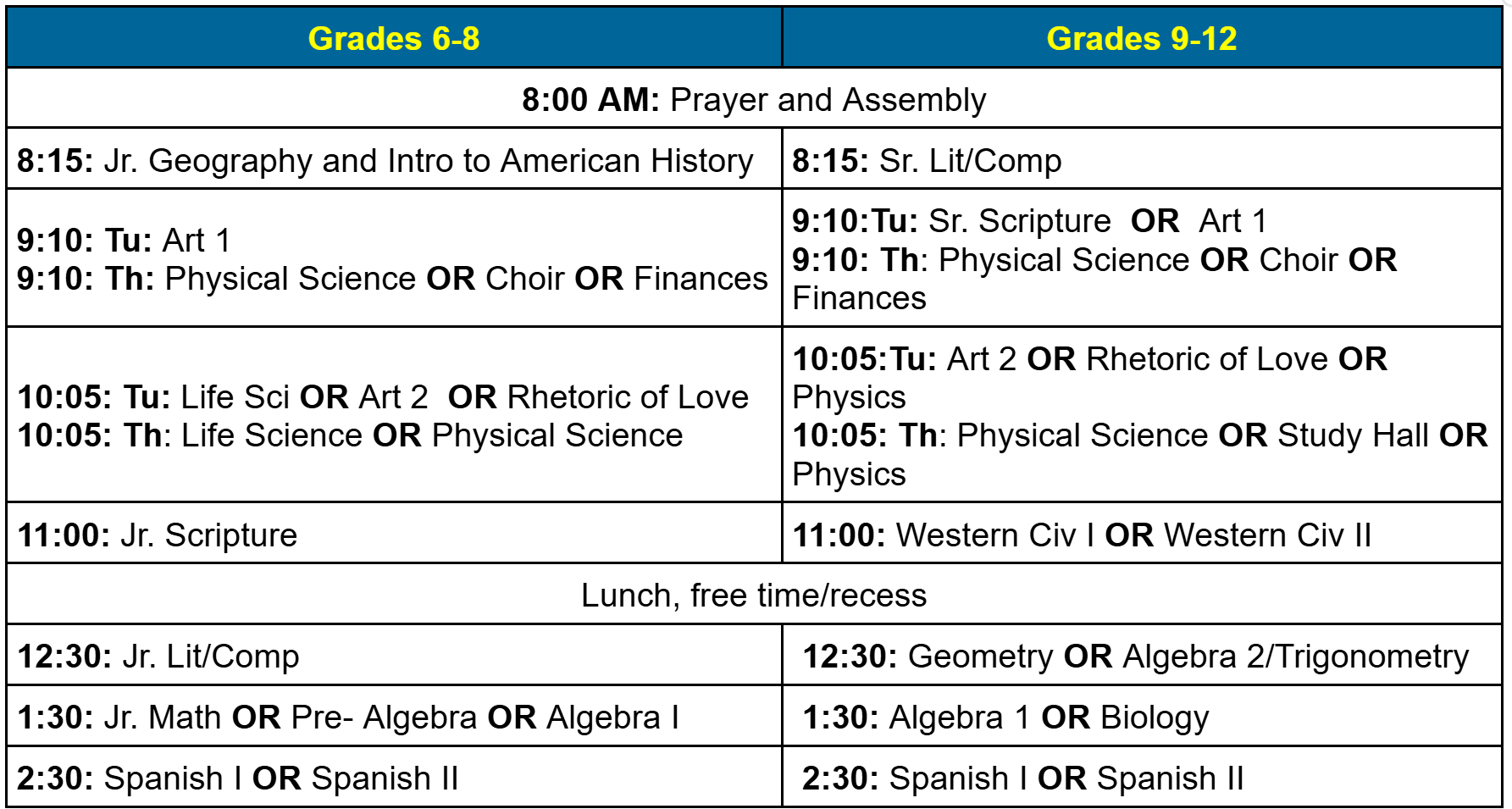The width and height of the screenshot is (1512, 809).
Task: Click the 2:30 Spanish cell for grades 6-8
Action: pyautogui.click(x=394, y=777)
